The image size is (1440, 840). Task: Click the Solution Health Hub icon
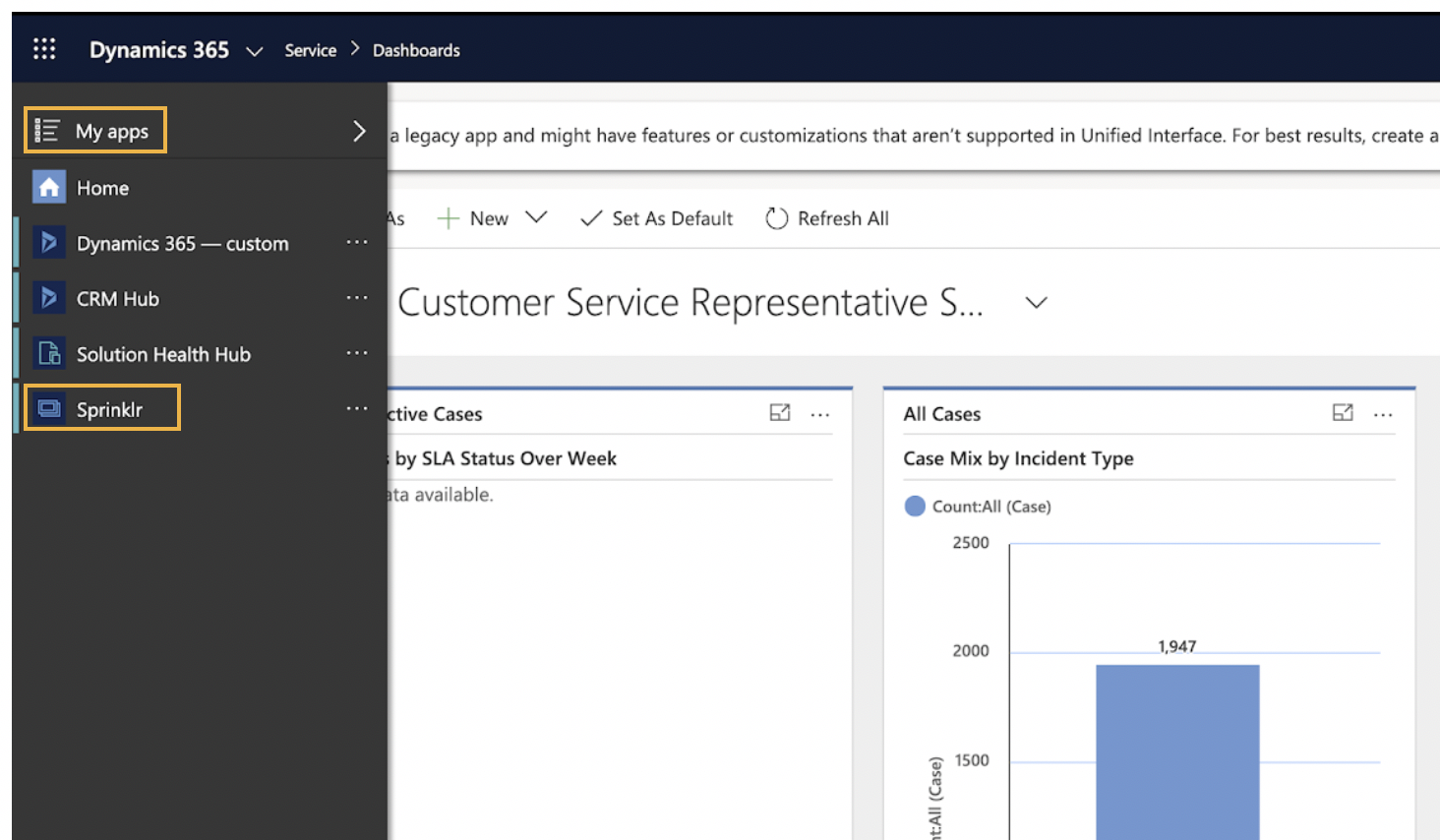[49, 352]
